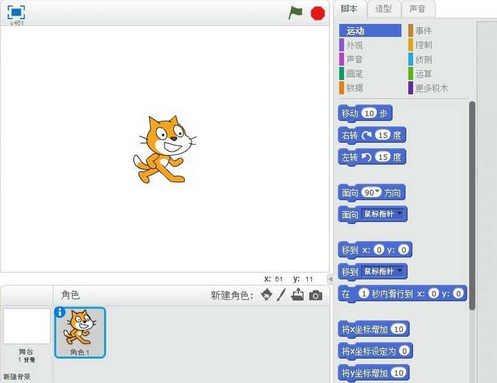Click the 10 field in 移动 步 block
Screen dimensions: 497x383
coord(369,113)
